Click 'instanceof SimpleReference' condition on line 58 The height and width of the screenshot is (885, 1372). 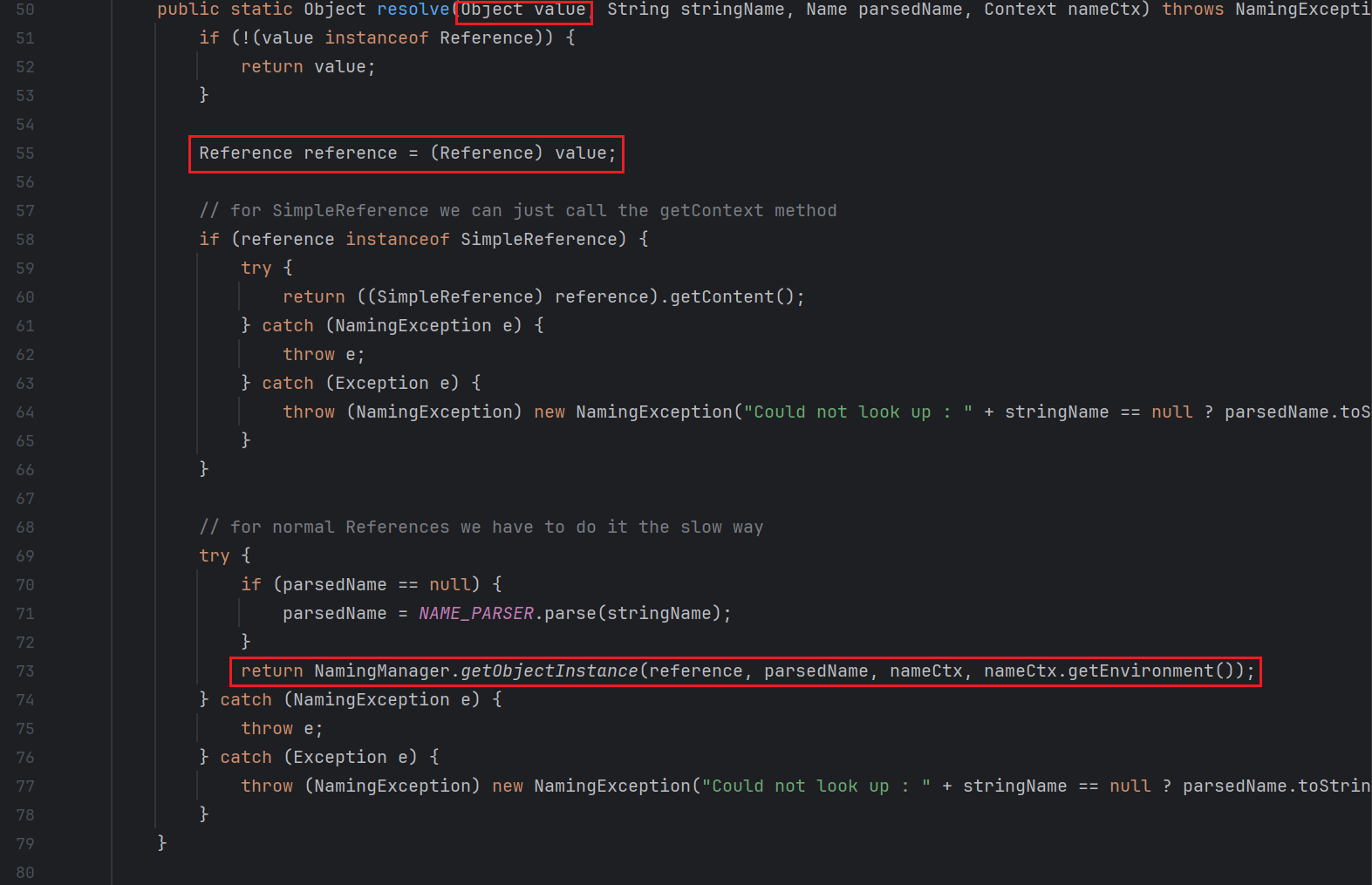(x=485, y=240)
